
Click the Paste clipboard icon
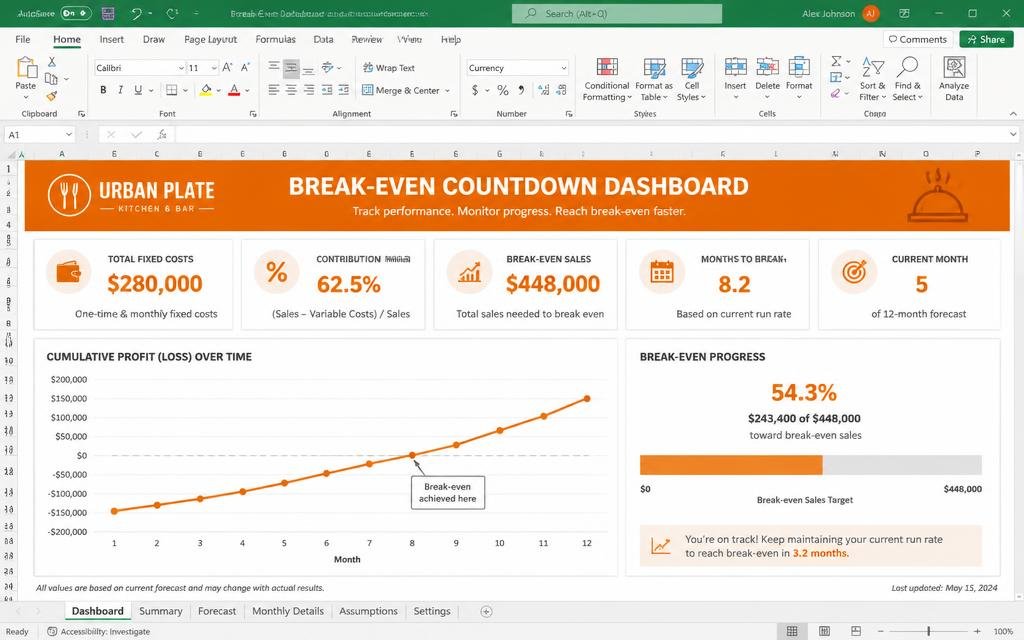click(26, 67)
